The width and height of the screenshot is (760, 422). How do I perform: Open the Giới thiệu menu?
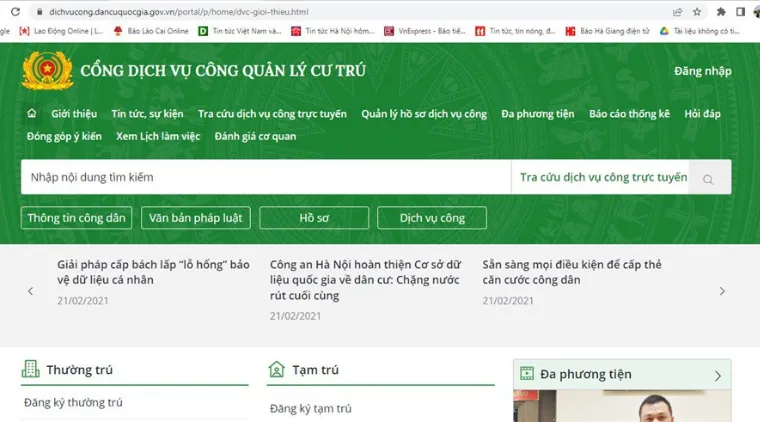tap(74, 114)
